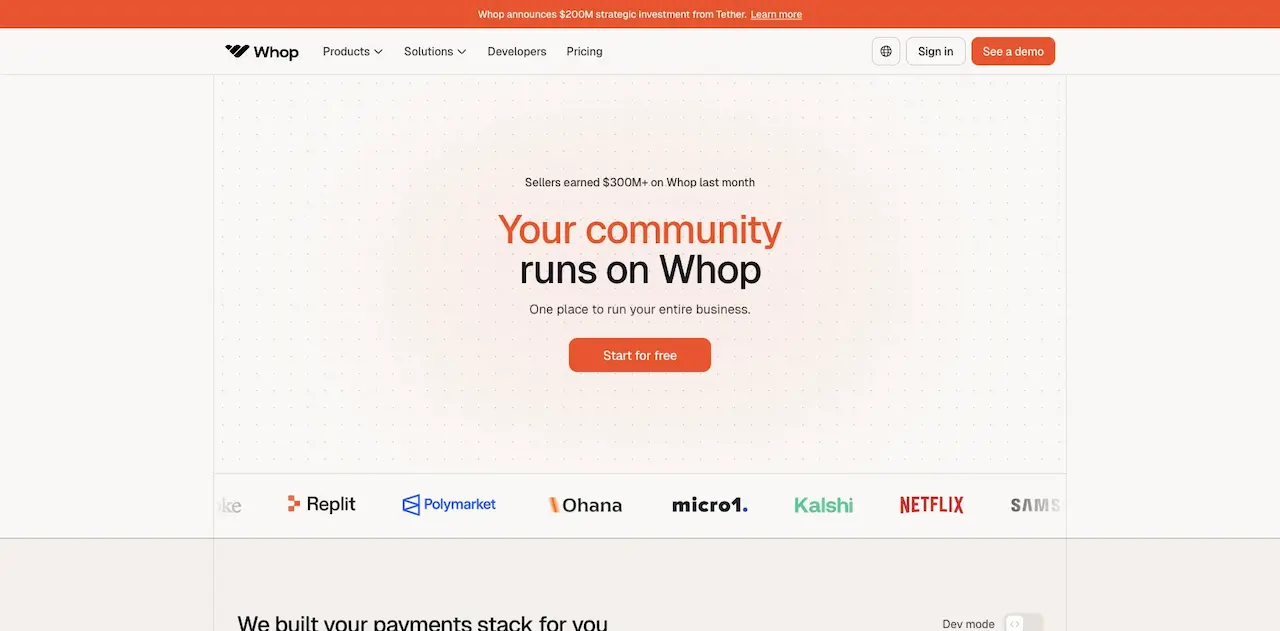Click the Your community runs on Whop headline
This screenshot has height=631, width=1280.
[x=640, y=249]
